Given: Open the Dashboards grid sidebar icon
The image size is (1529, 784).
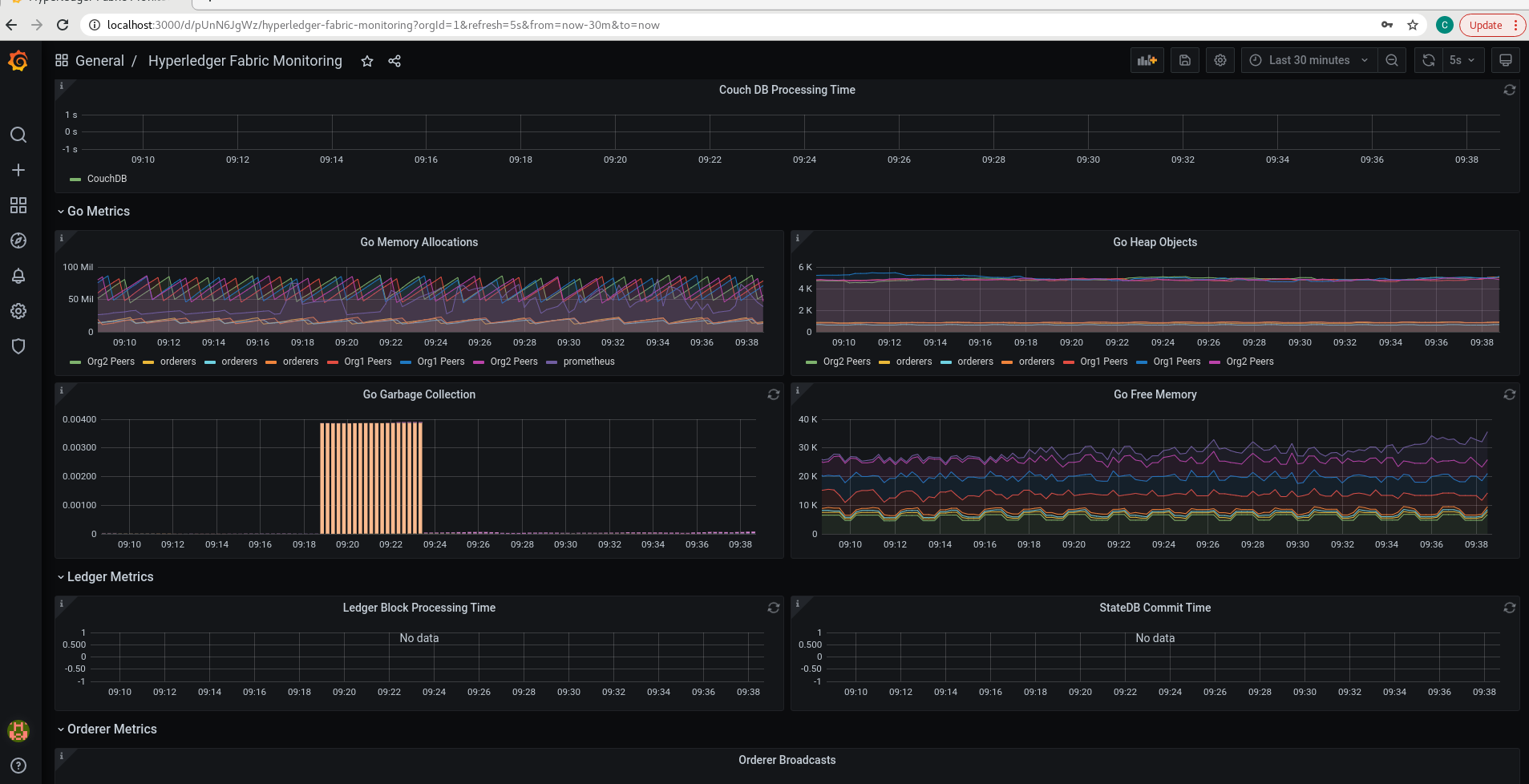Looking at the screenshot, I should pyautogui.click(x=18, y=205).
